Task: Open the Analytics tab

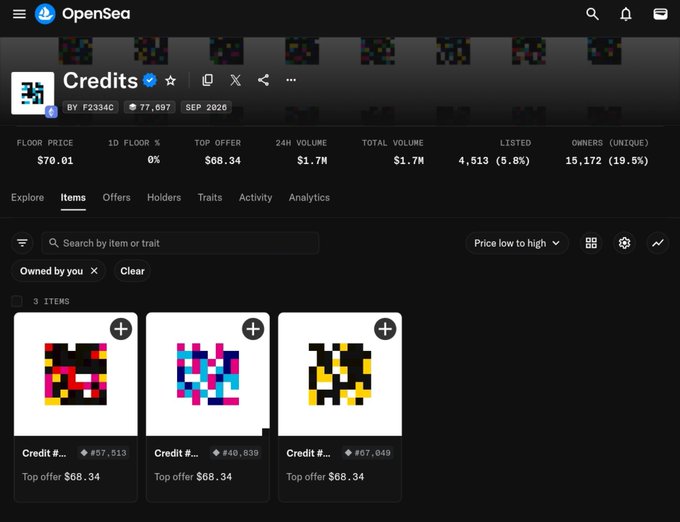Action: 309,198
